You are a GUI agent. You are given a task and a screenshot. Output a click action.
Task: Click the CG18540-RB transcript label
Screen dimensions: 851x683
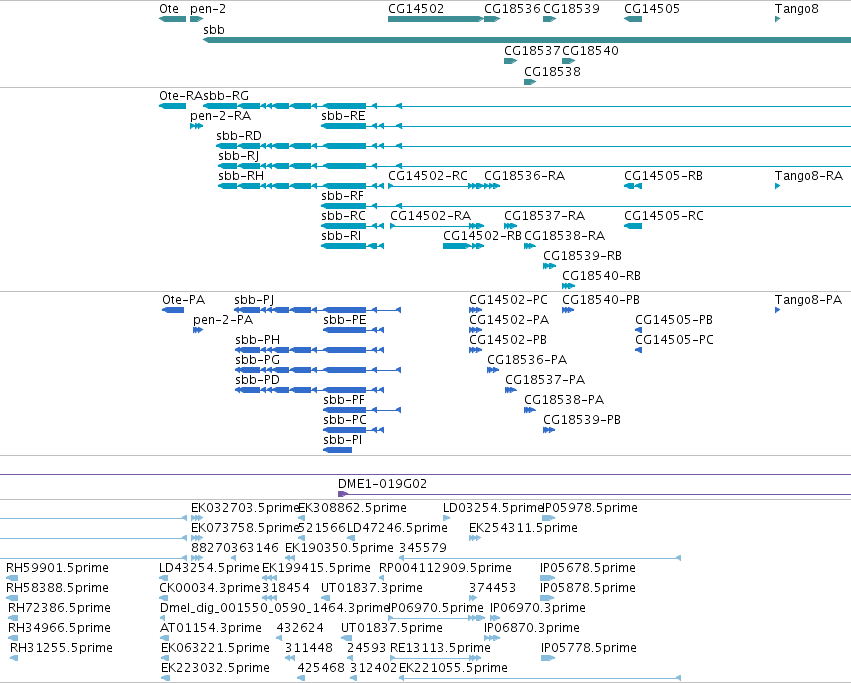[x=601, y=276]
